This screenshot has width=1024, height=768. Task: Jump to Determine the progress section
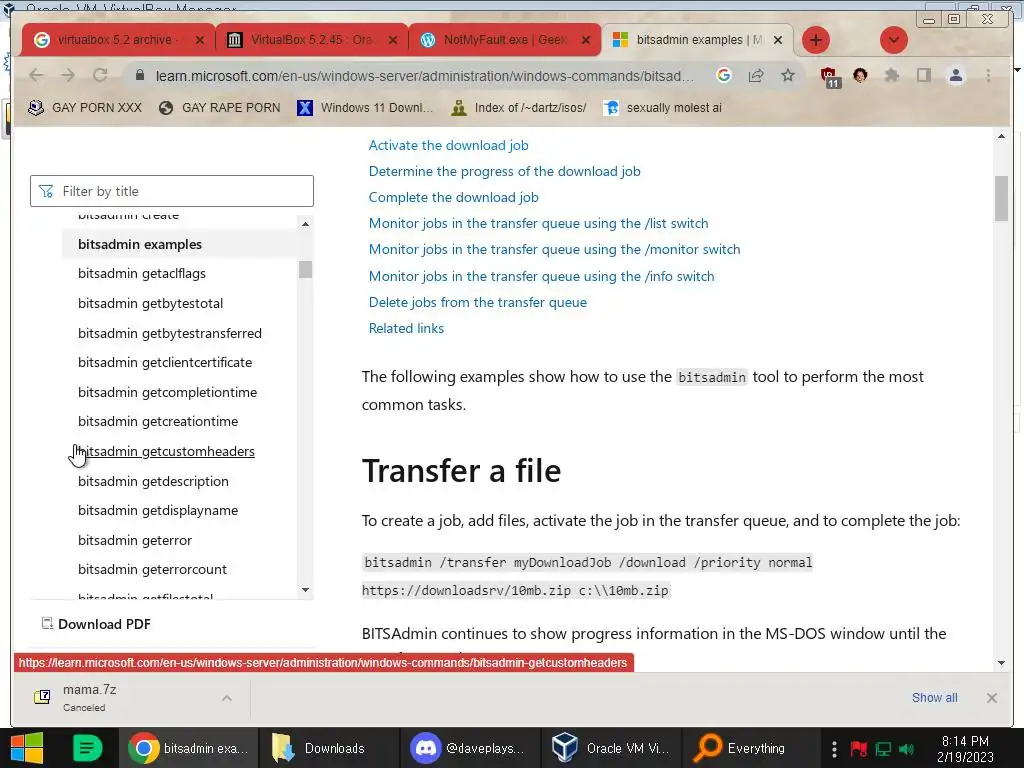pos(504,171)
